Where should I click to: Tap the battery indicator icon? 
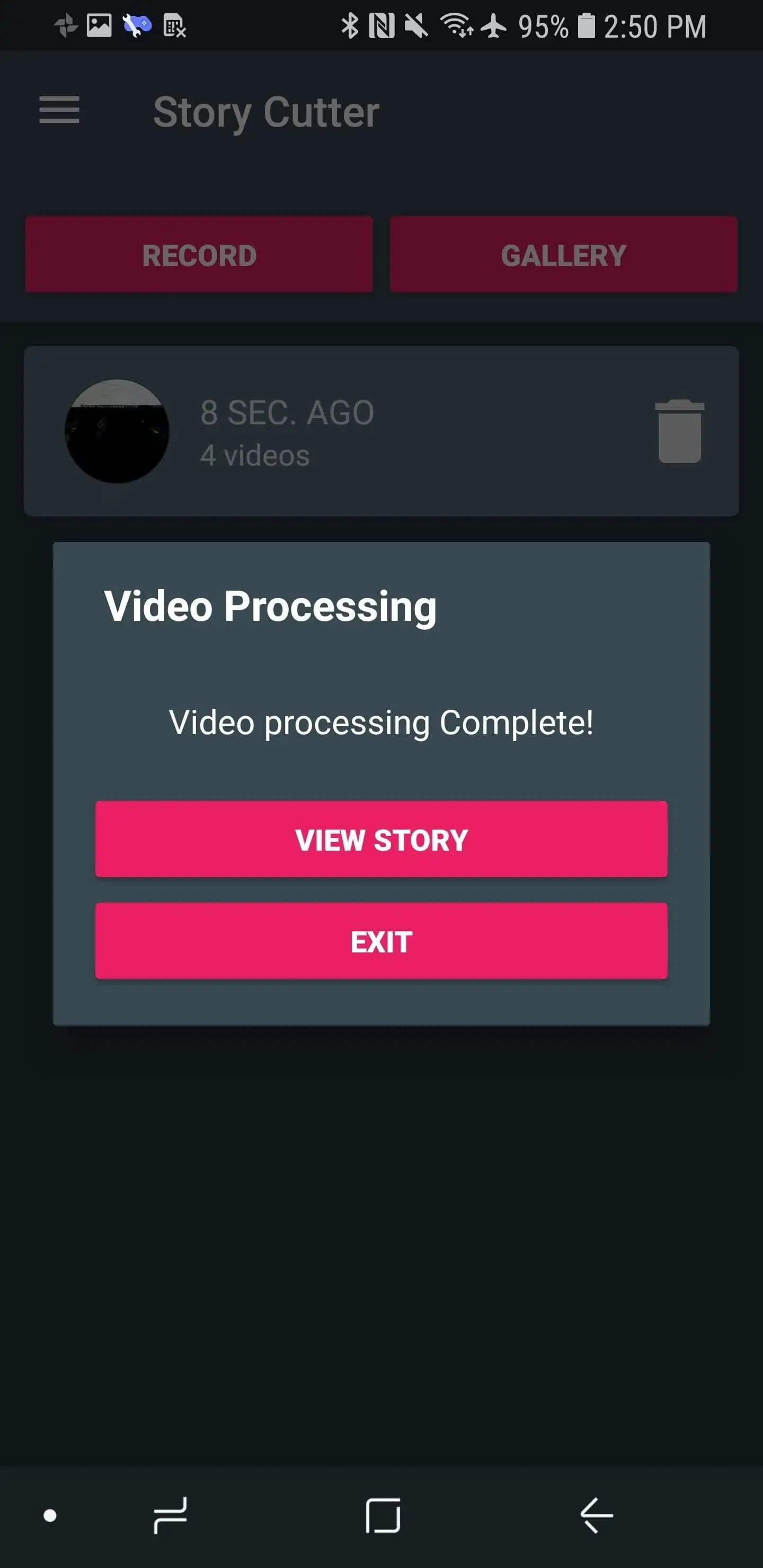(586, 26)
